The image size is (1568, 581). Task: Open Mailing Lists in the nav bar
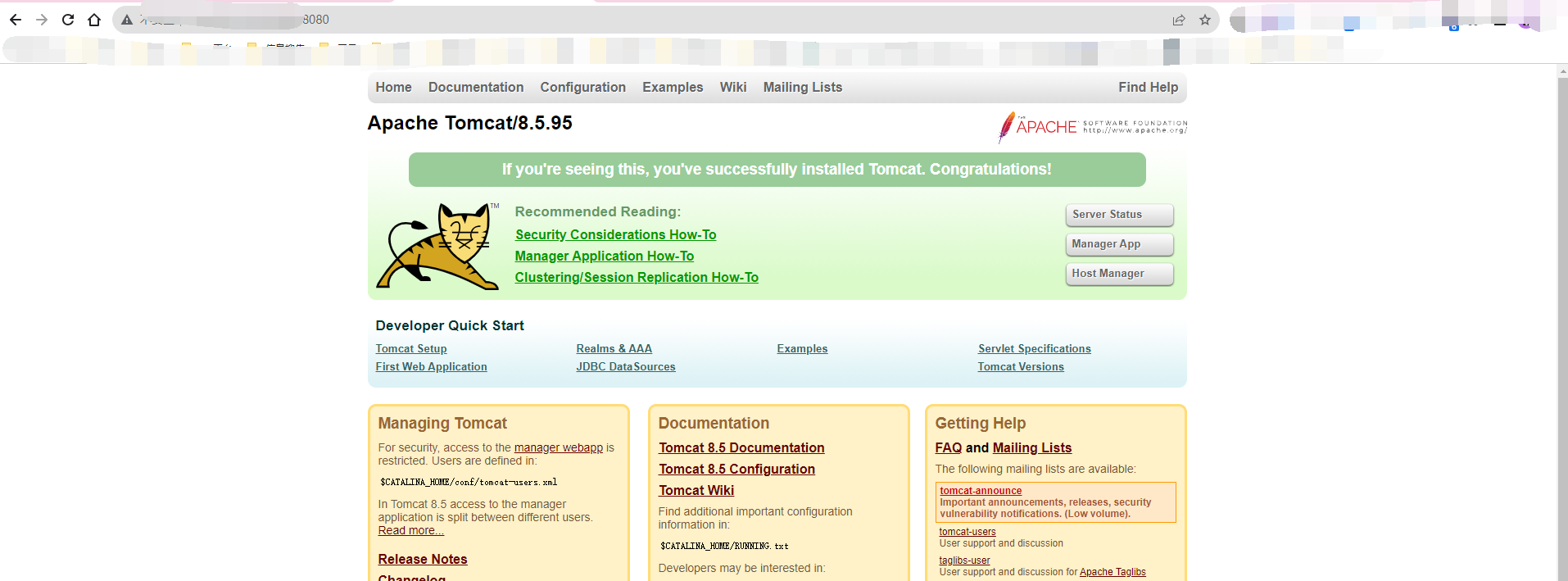[x=803, y=87]
